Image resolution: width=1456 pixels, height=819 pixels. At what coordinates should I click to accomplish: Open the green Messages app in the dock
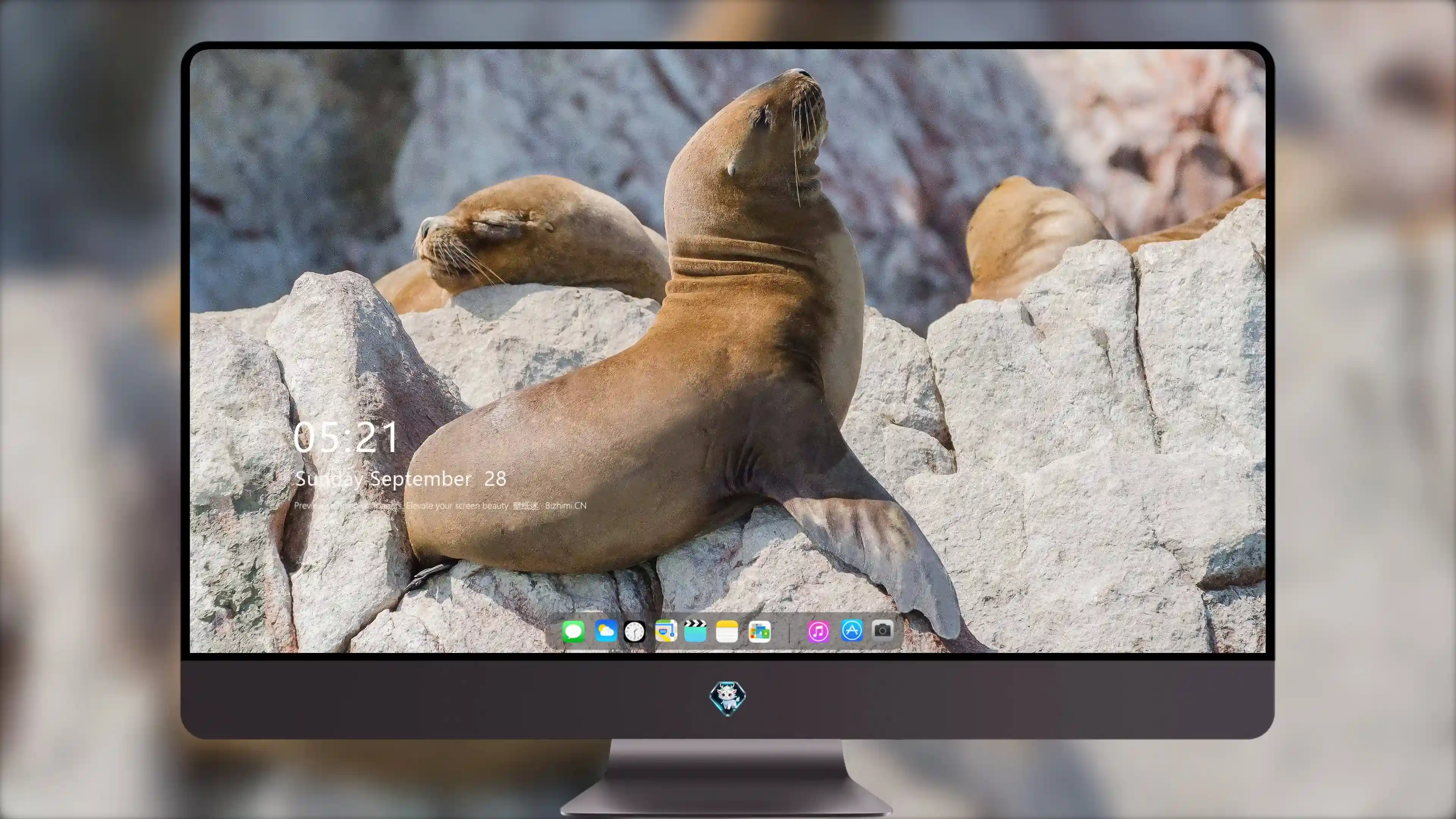pyautogui.click(x=573, y=631)
